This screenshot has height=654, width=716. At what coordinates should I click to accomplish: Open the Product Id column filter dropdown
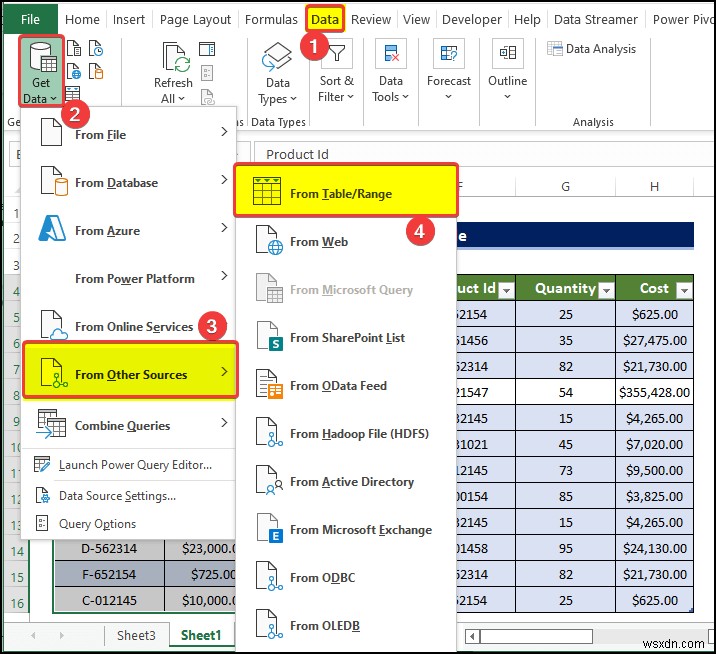[506, 290]
